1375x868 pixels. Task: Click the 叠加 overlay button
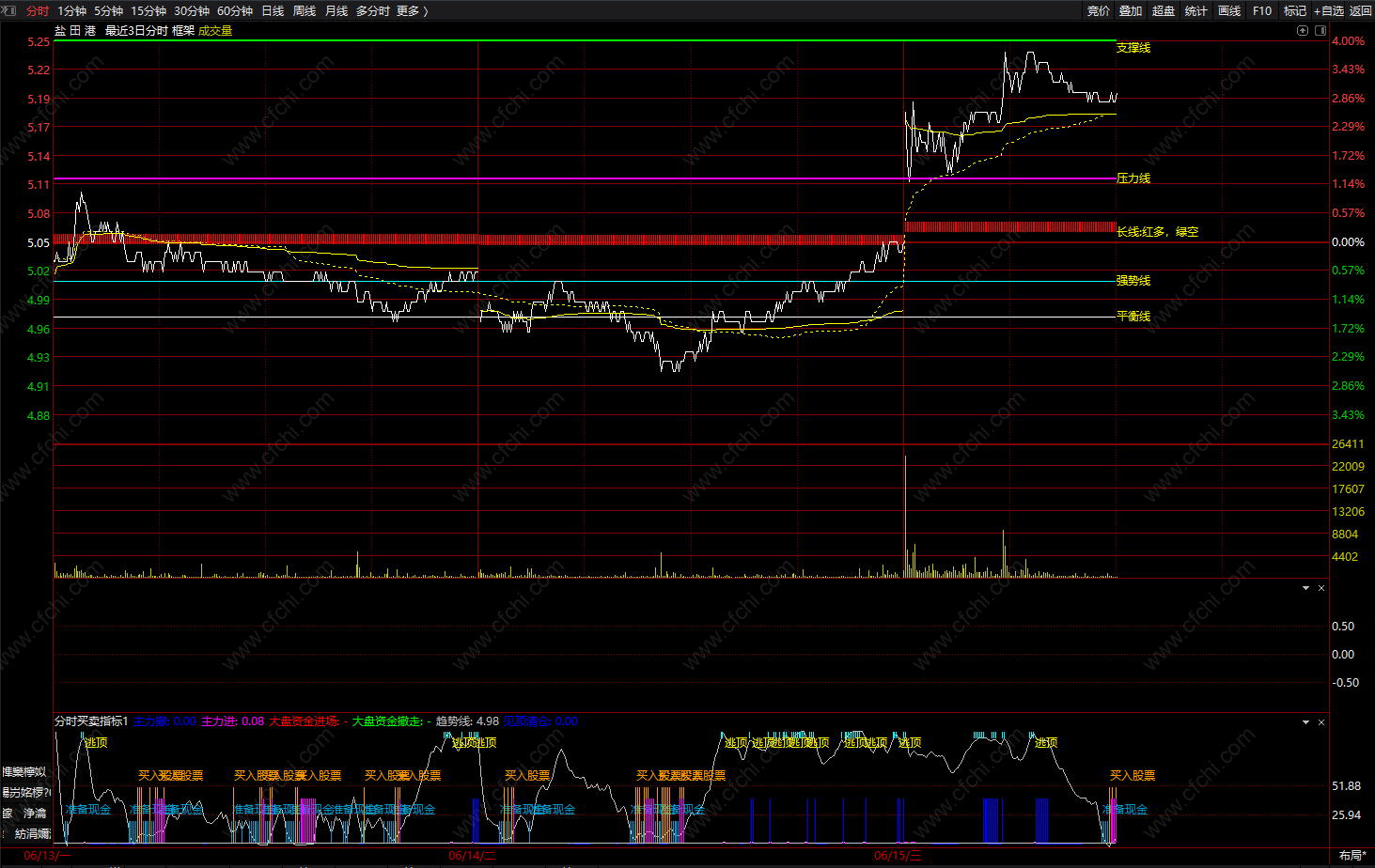[x=1131, y=11]
